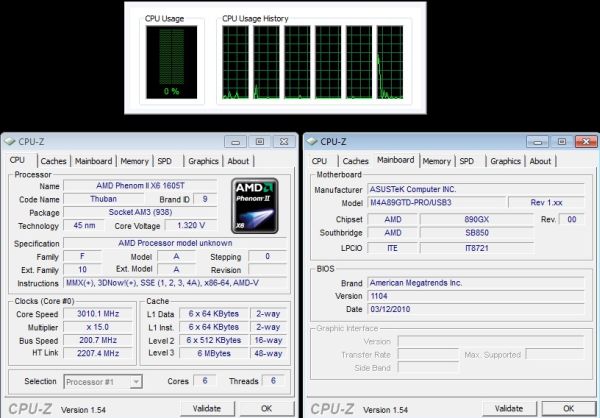Viewport: 600px width, 418px height.
Task: Click the third CPU usage history graph
Action: click(x=297, y=62)
